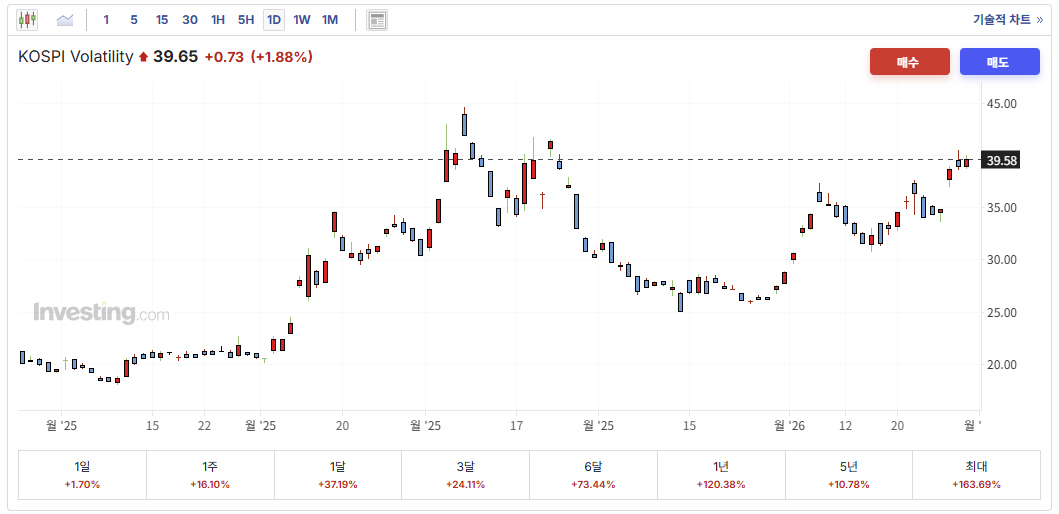The image size is (1059, 514).
Task: Click the red 매수 buy button
Action: 910,61
